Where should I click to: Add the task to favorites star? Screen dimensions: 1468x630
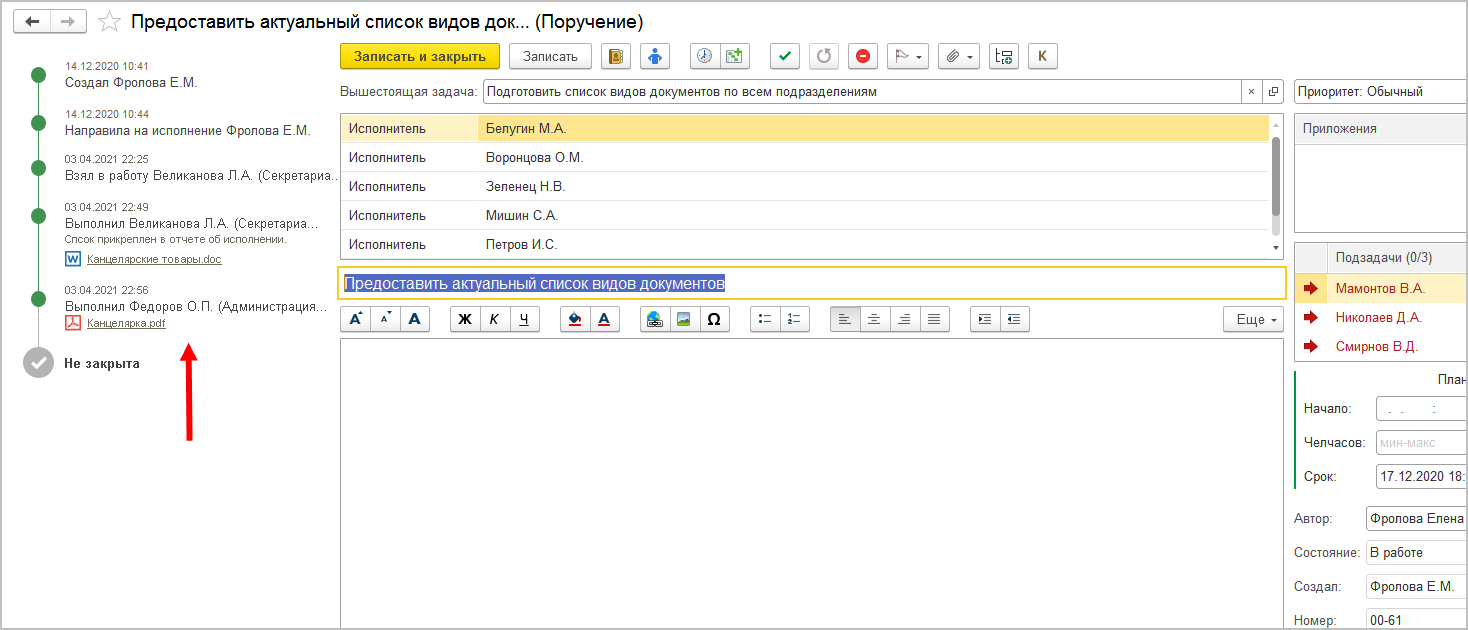[110, 21]
